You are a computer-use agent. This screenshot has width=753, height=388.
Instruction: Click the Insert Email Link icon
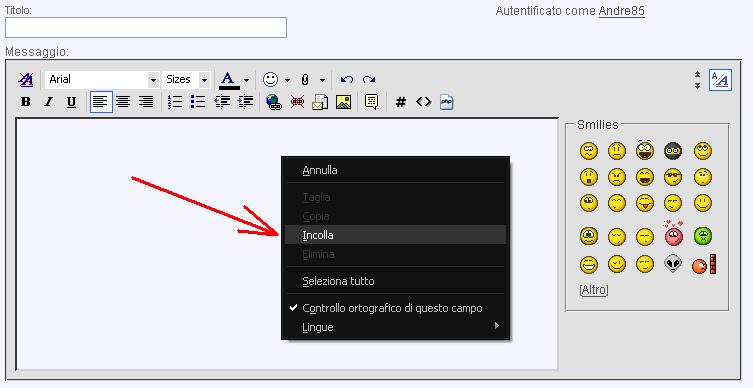pos(320,102)
